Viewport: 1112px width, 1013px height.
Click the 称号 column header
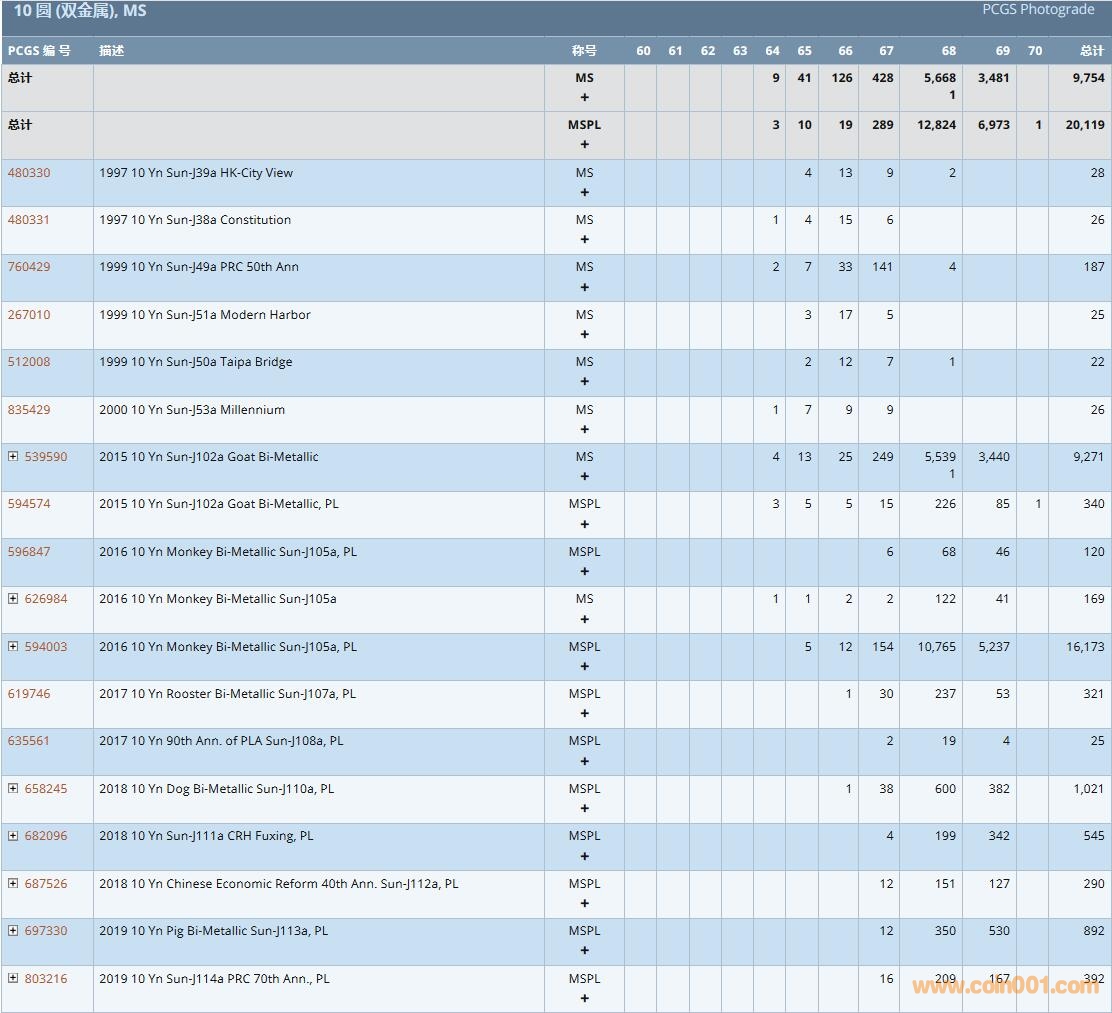[x=584, y=51]
